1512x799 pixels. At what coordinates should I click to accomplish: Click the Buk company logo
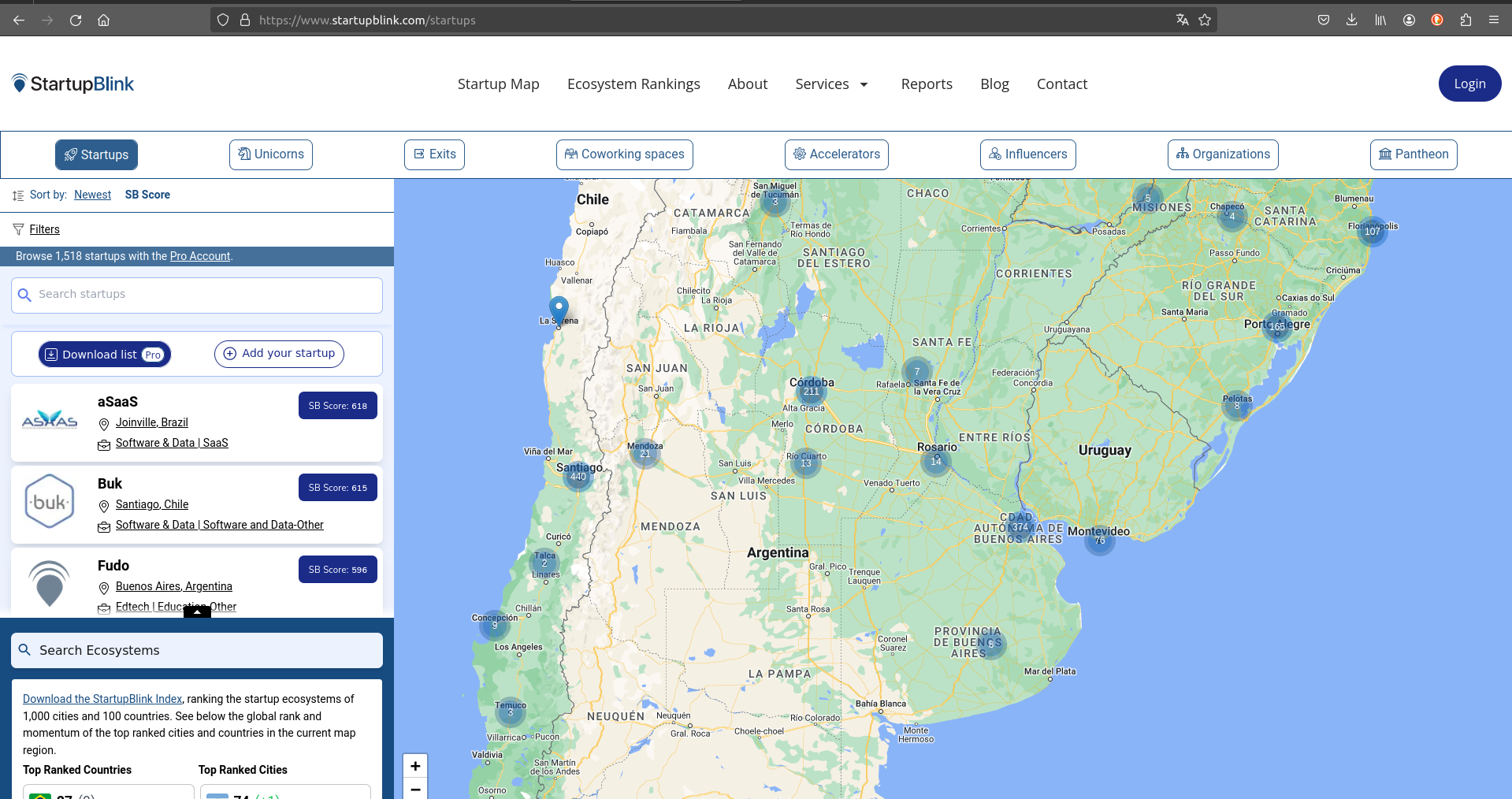(50, 502)
